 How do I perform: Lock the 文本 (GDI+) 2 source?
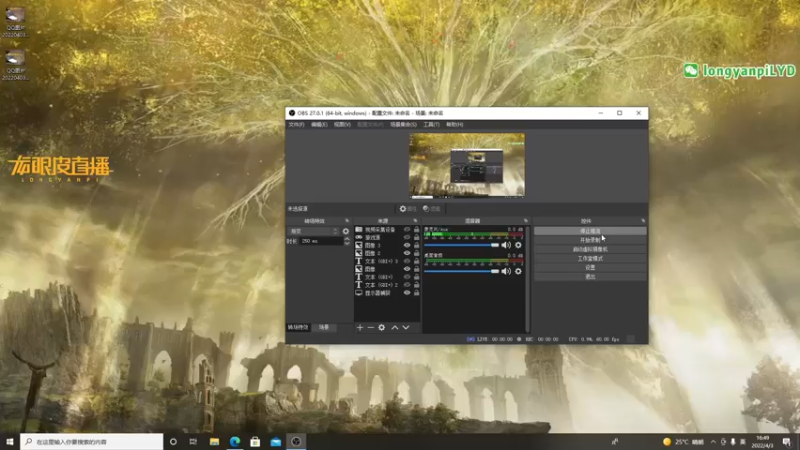(x=416, y=285)
